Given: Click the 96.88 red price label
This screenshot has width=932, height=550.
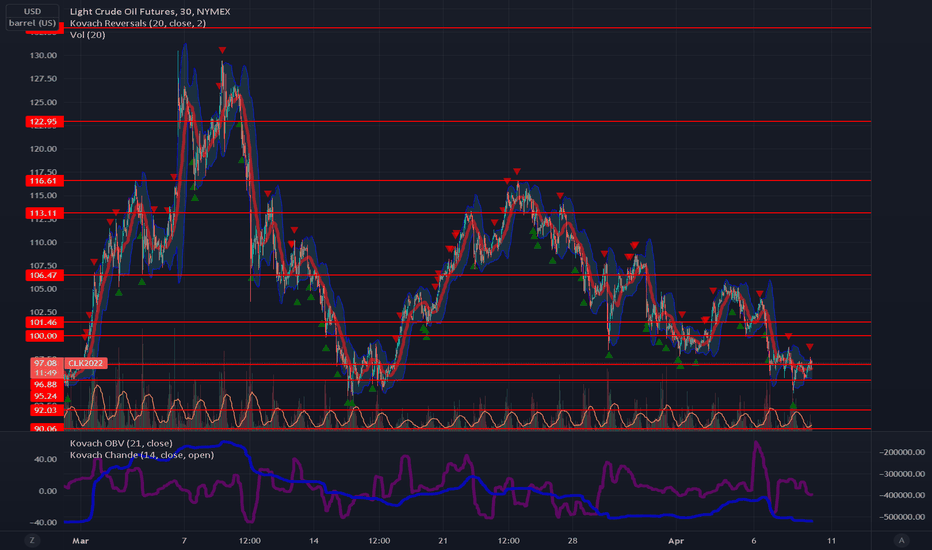Looking at the screenshot, I should click(x=46, y=385).
